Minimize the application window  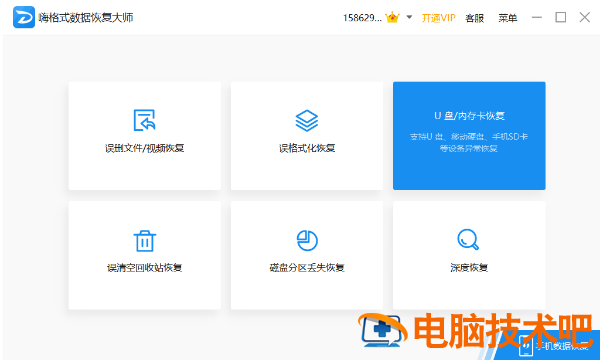pos(537,17)
